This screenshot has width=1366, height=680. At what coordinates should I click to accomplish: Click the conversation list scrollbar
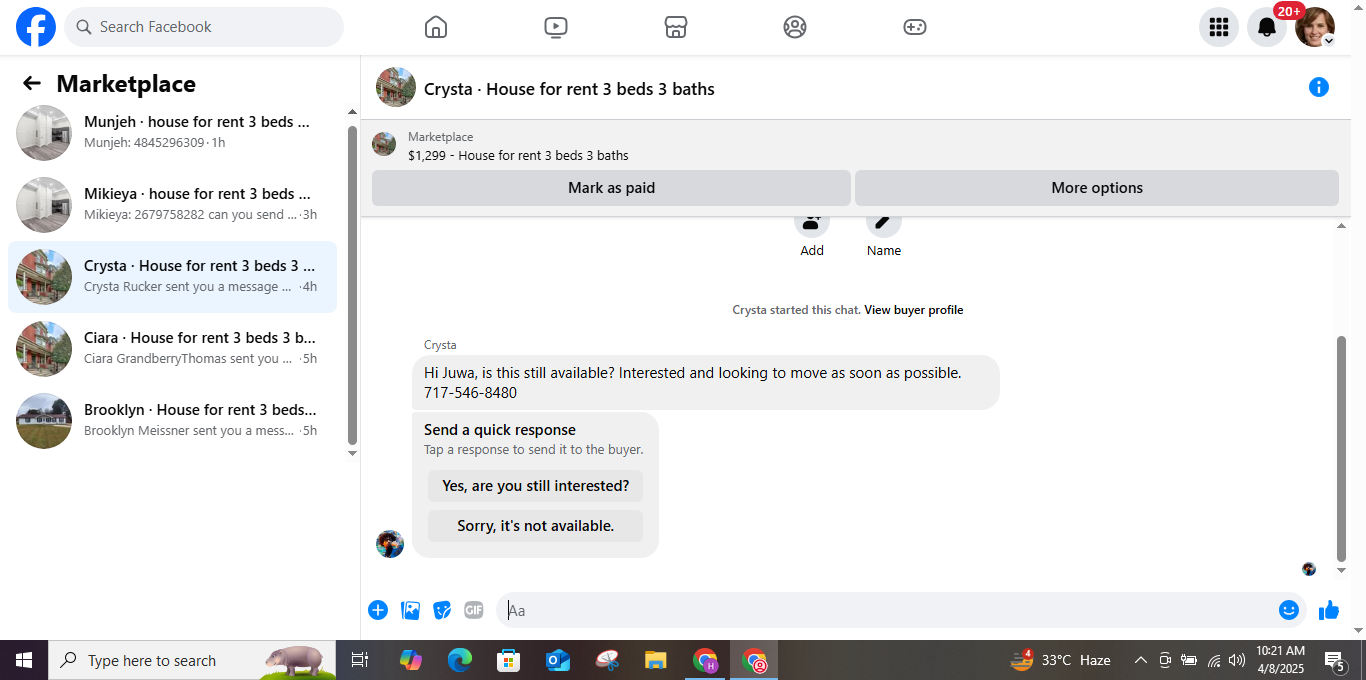click(x=352, y=285)
